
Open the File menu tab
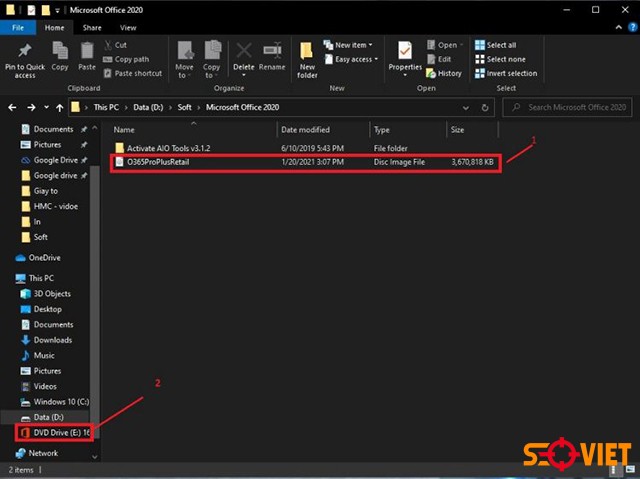[x=18, y=28]
